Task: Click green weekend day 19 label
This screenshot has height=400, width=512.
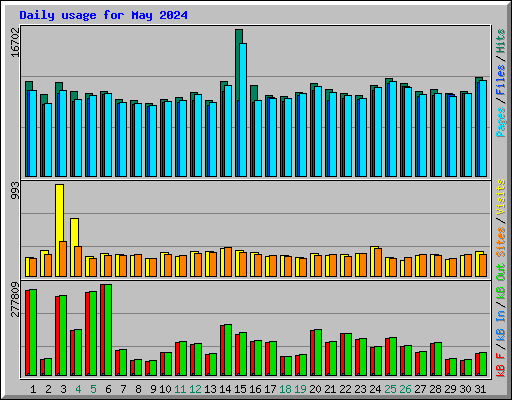Action: [300, 389]
